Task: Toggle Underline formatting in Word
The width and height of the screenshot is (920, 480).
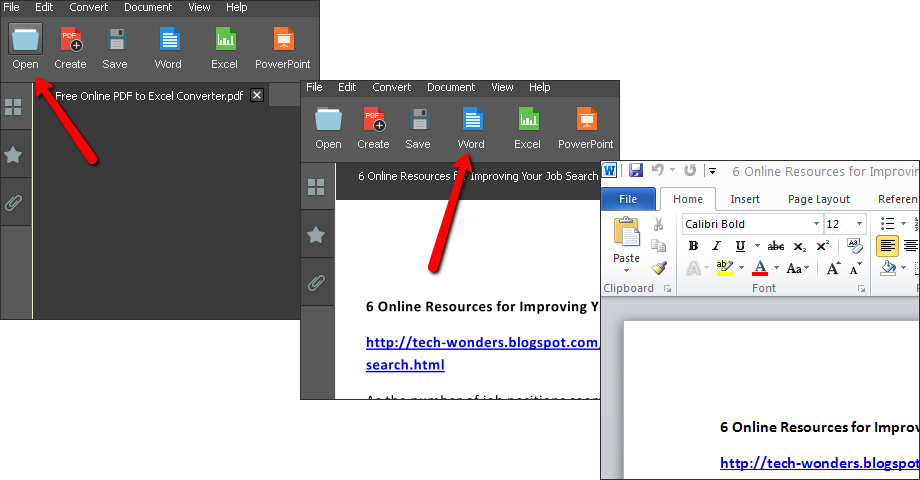Action: [x=740, y=246]
